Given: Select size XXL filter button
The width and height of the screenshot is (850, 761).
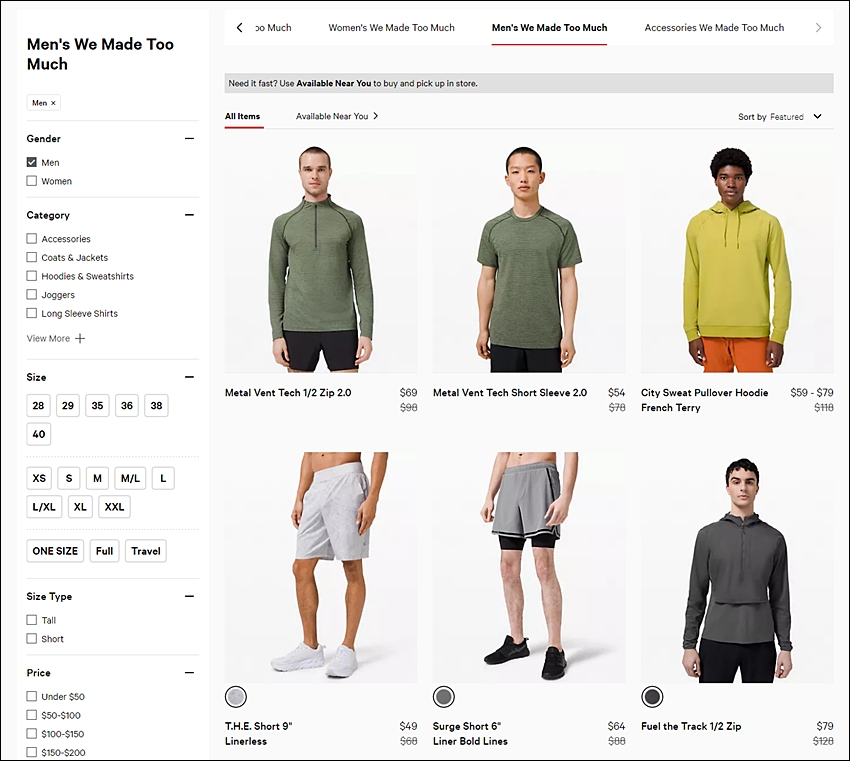Looking at the screenshot, I should 114,507.
